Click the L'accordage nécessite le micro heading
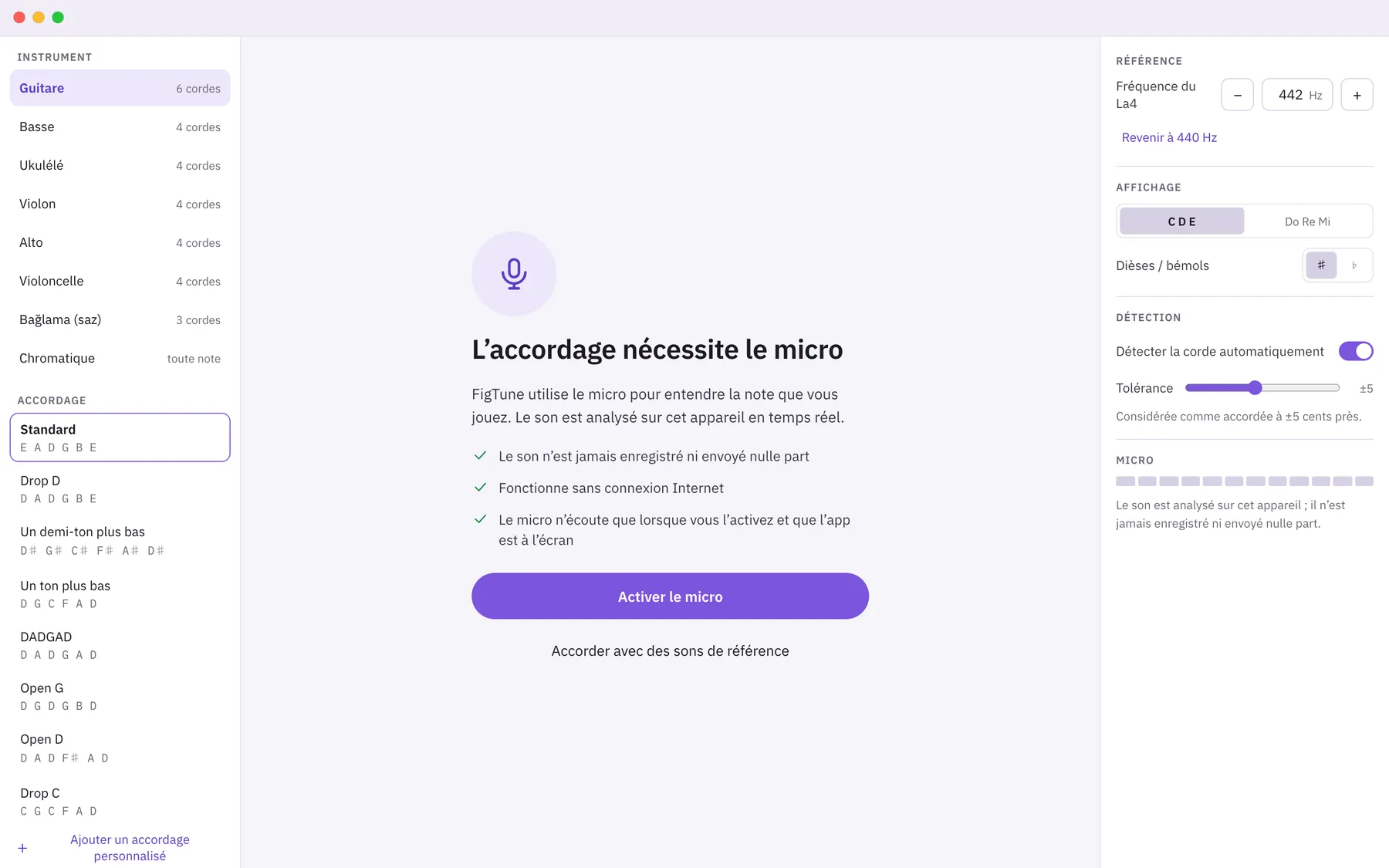Viewport: 1389px width, 868px height. pos(657,350)
